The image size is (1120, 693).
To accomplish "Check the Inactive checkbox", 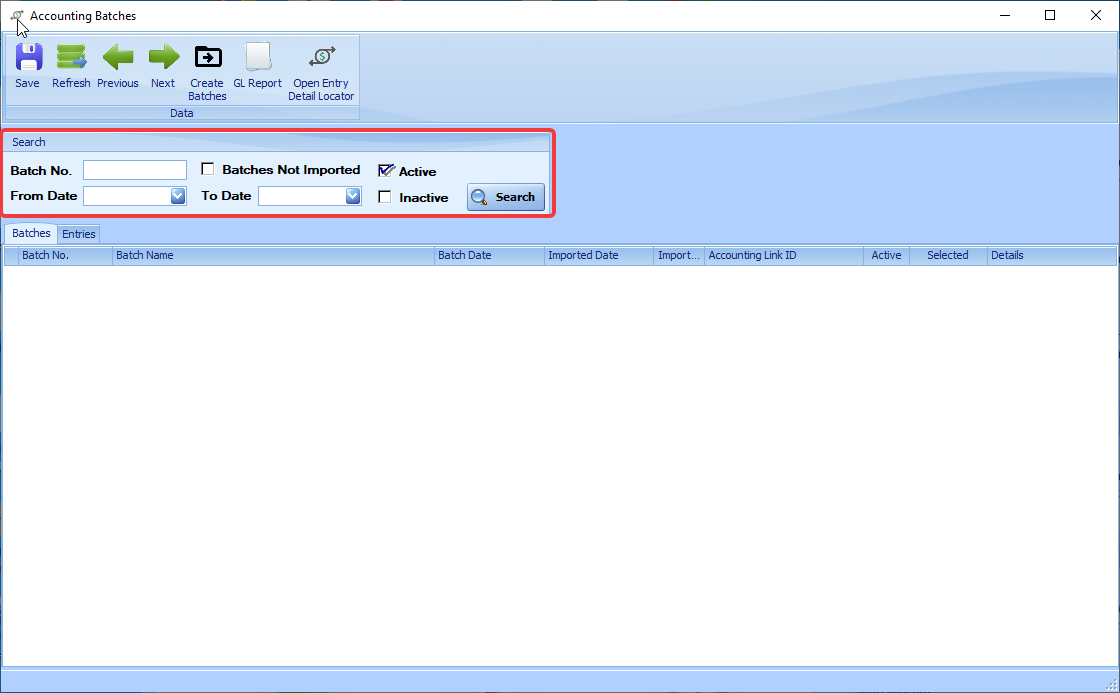I will [x=385, y=197].
